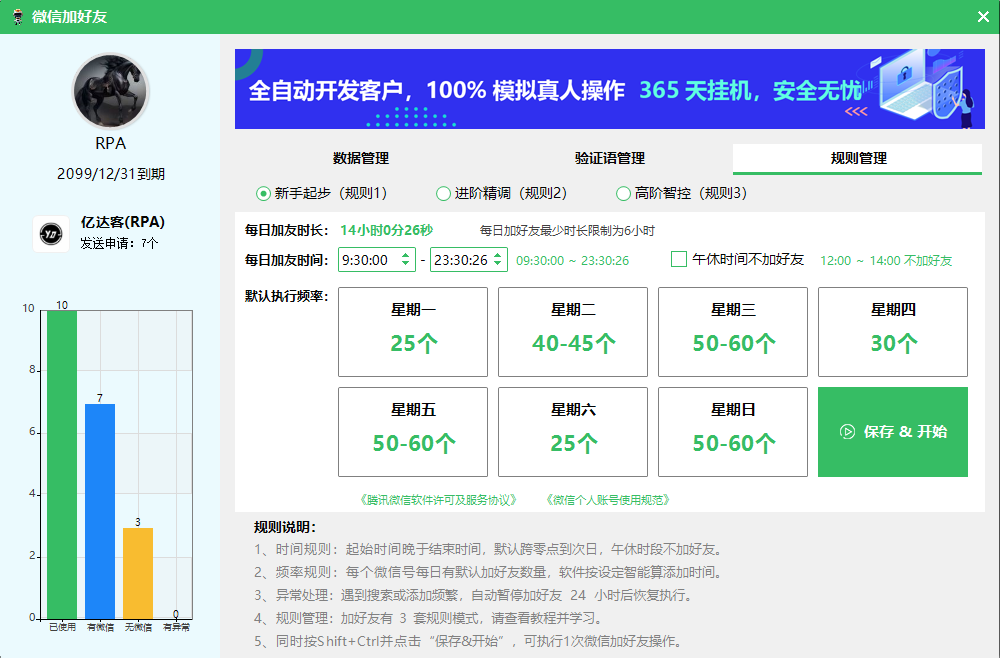This screenshot has width=1000, height=658.
Task: Select the 规则管理 tab
Action: [857, 158]
